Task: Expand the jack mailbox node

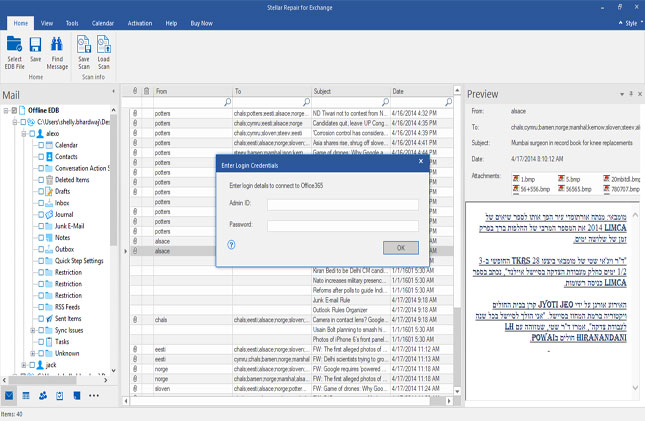Action: pos(24,365)
